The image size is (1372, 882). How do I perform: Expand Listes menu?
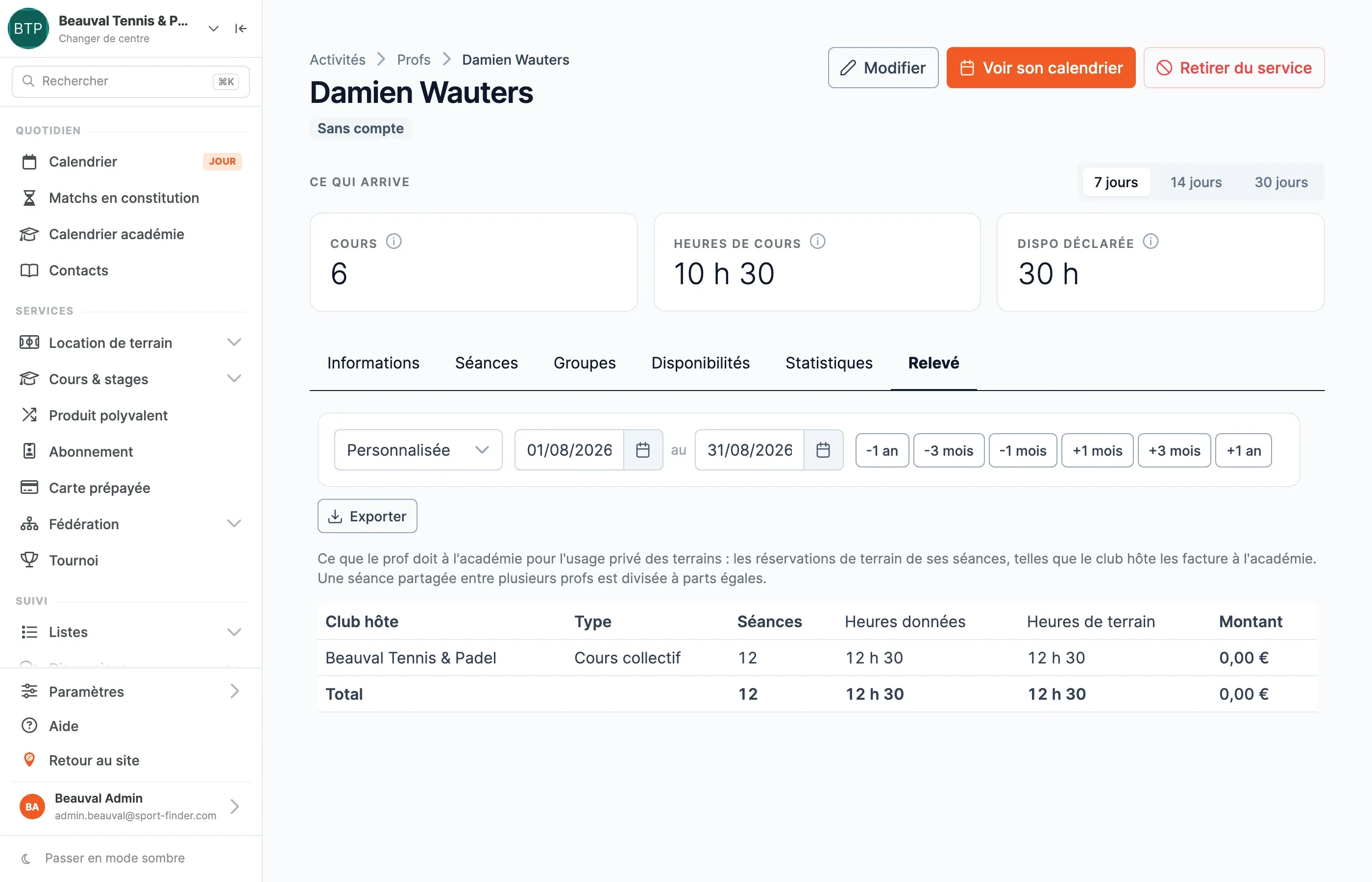(130, 632)
